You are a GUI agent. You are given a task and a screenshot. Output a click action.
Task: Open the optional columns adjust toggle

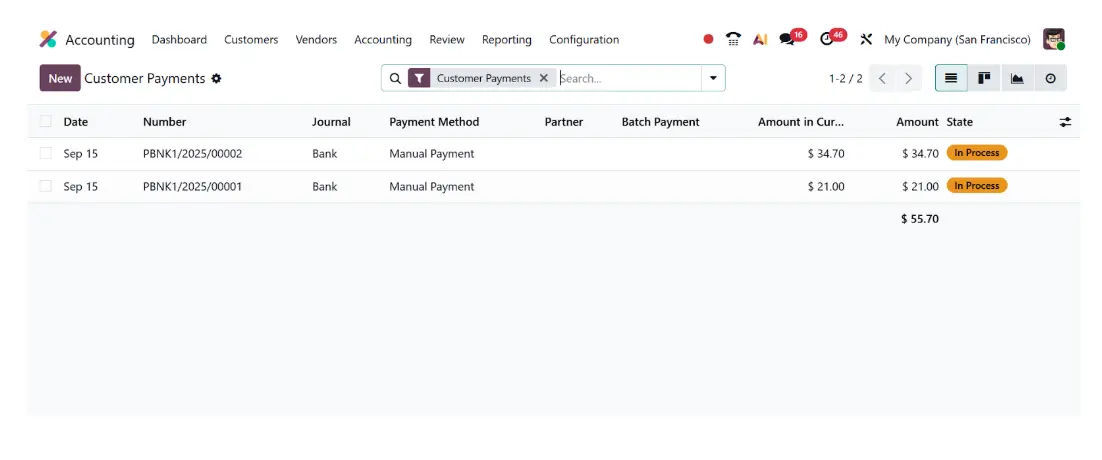(x=1065, y=121)
